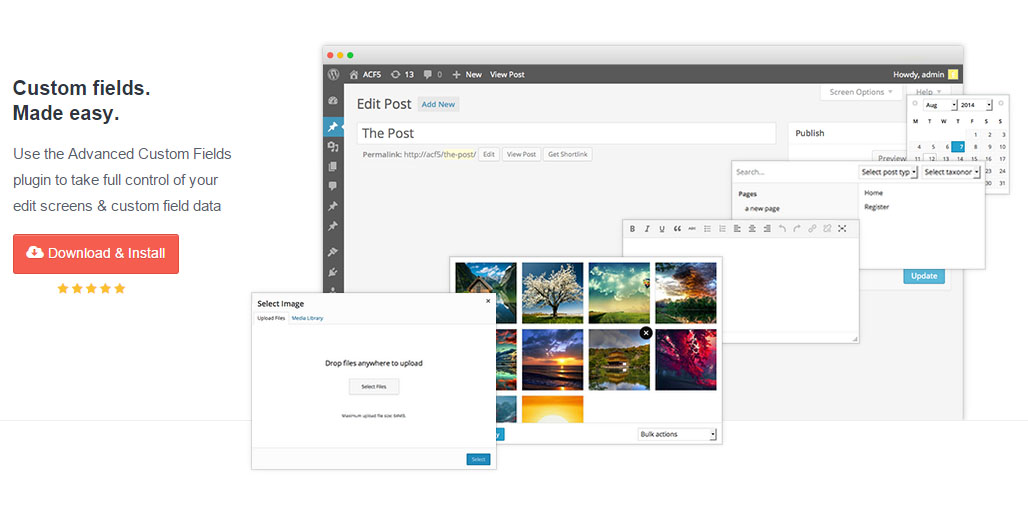The height and width of the screenshot is (522, 1028).
Task: Open the 13 pending updates indicator
Action: point(403,74)
